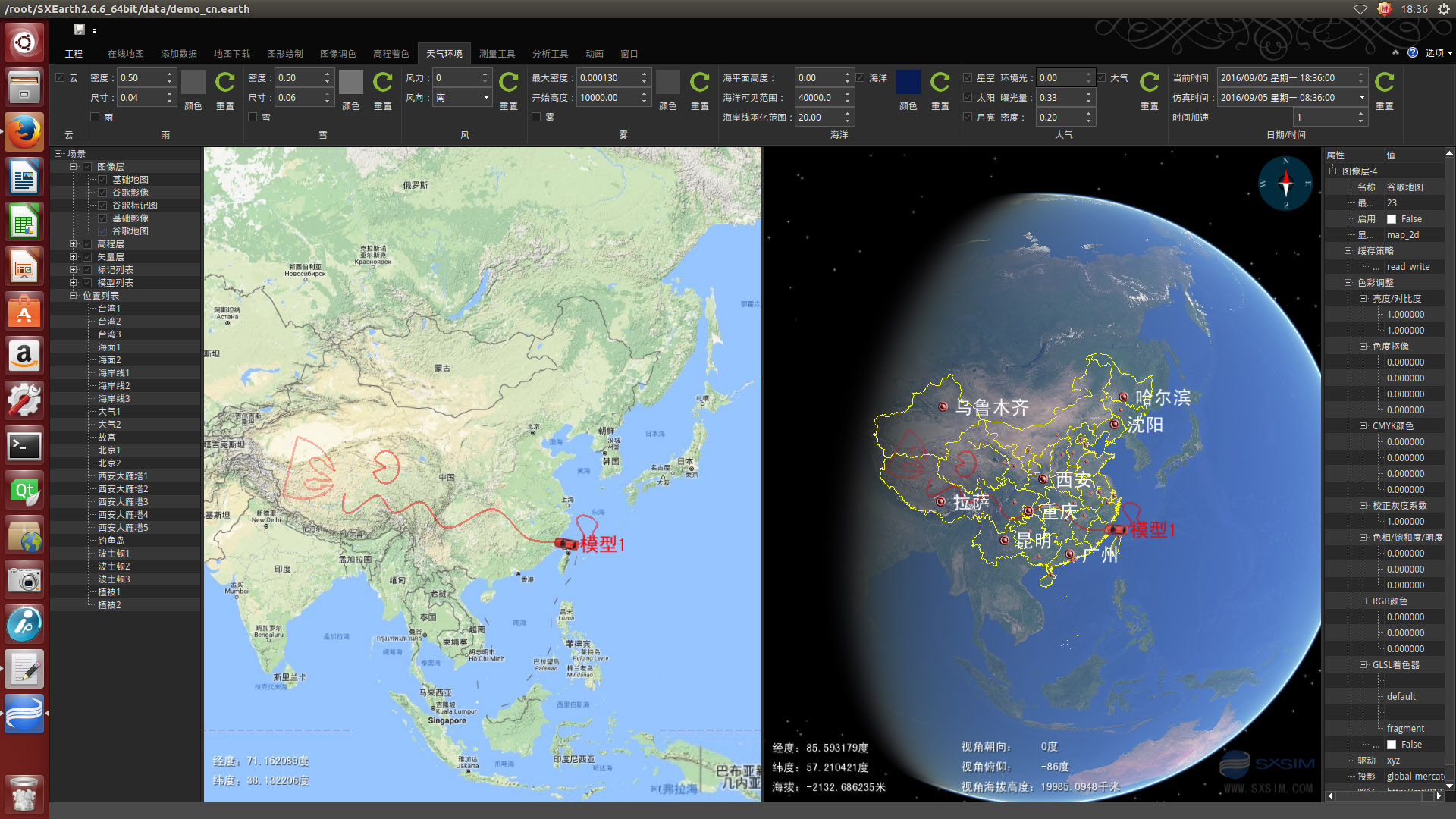Uncheck the 谷歌影像 layer checkbox
The image size is (1456, 819).
point(102,193)
